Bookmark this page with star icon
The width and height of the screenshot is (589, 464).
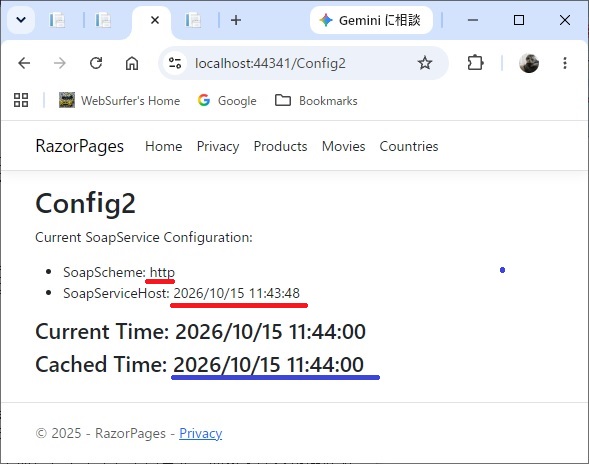pyautogui.click(x=425, y=63)
